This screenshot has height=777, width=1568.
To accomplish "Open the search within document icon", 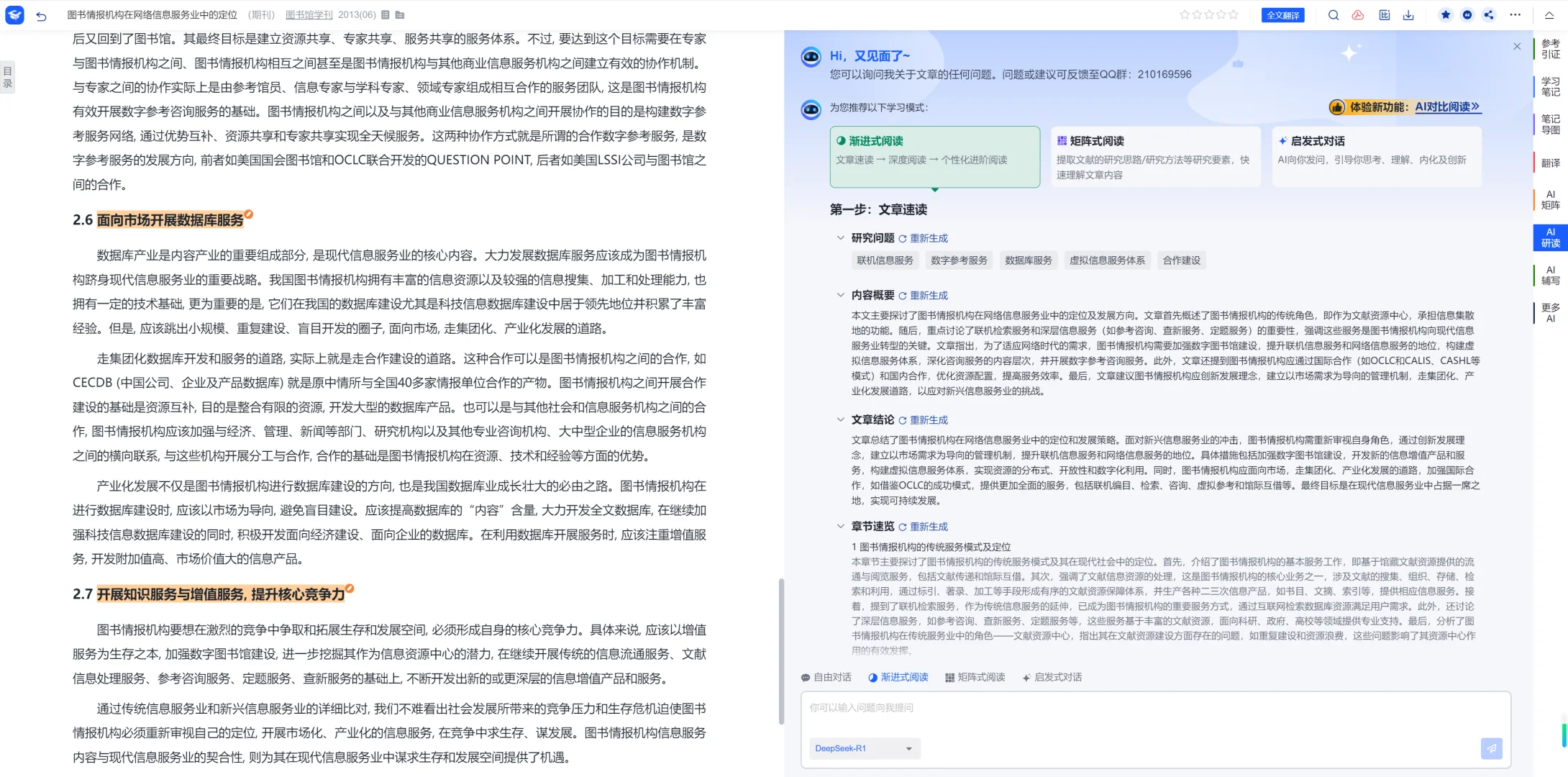I will pos(1334,14).
